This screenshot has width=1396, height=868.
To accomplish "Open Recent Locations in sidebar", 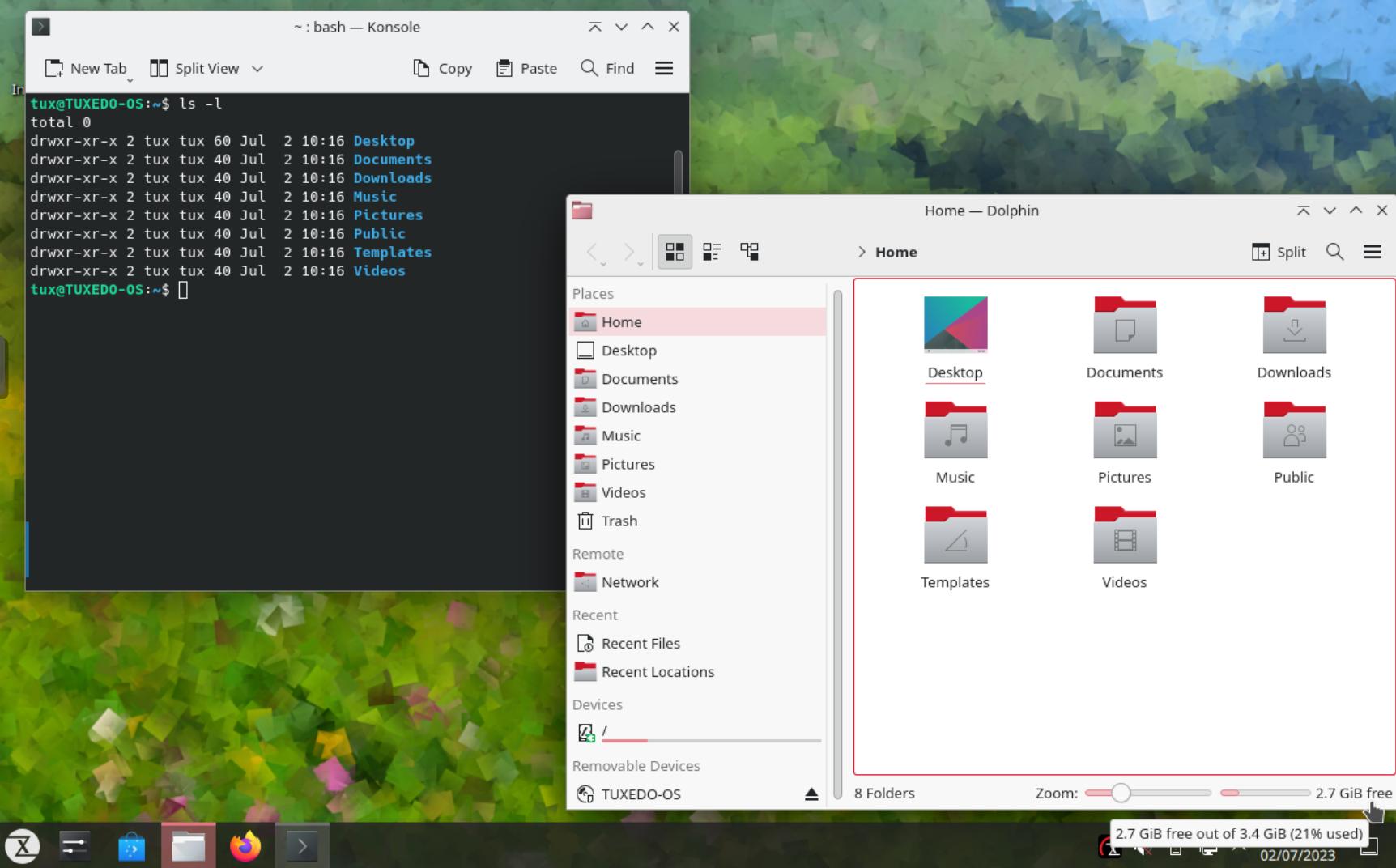I will point(697,671).
